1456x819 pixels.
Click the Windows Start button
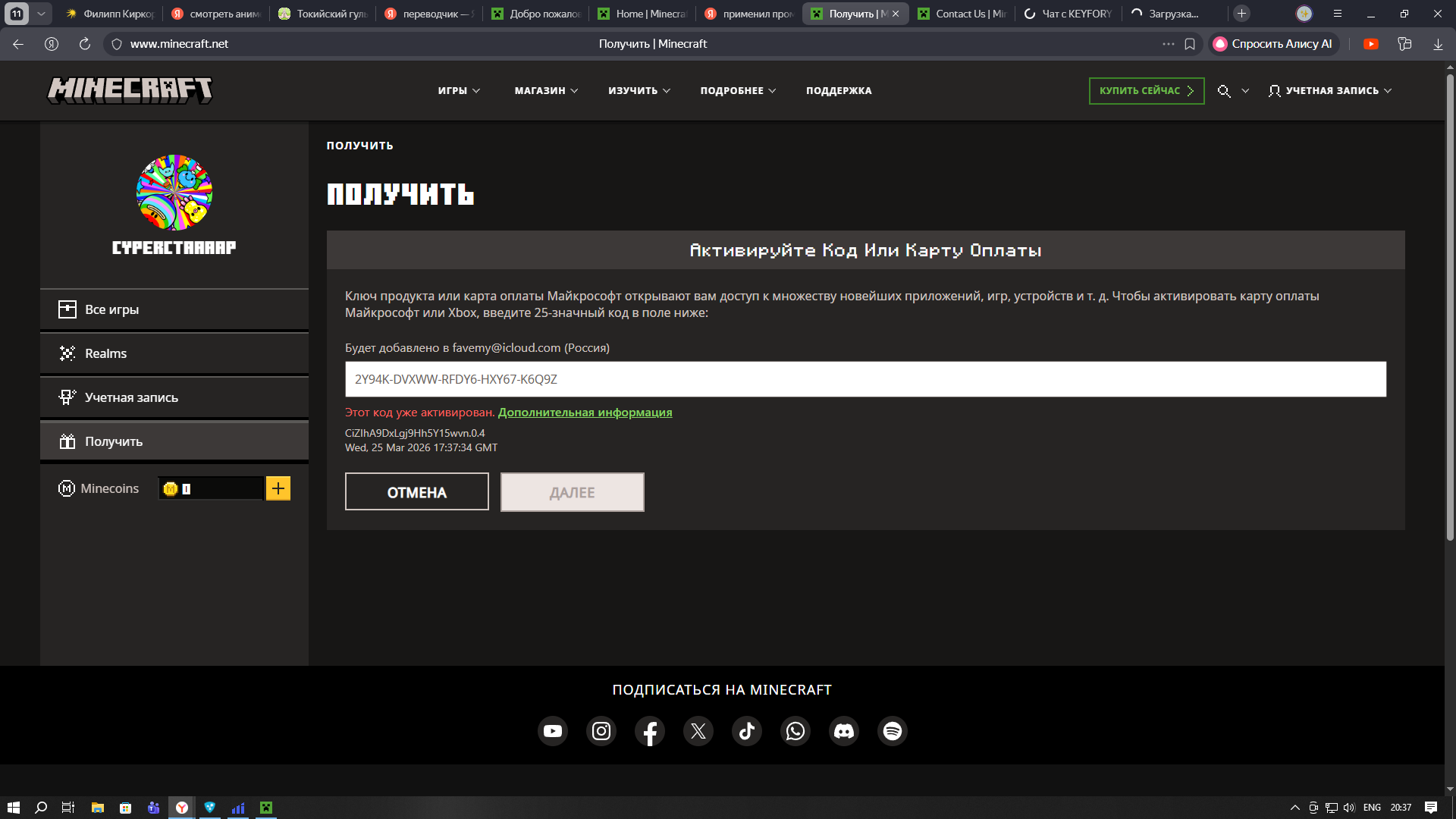pos(13,808)
